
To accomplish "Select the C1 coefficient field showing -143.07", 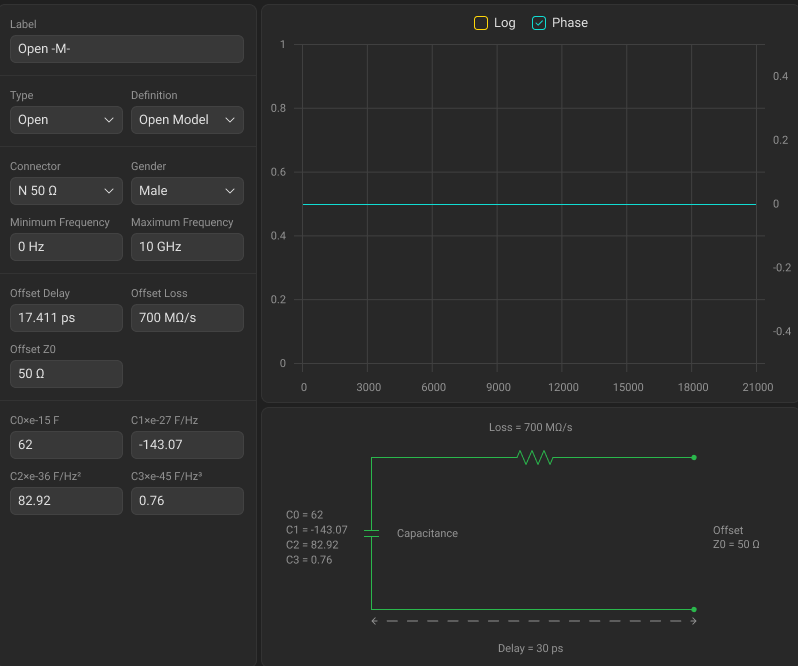I will pos(187,445).
